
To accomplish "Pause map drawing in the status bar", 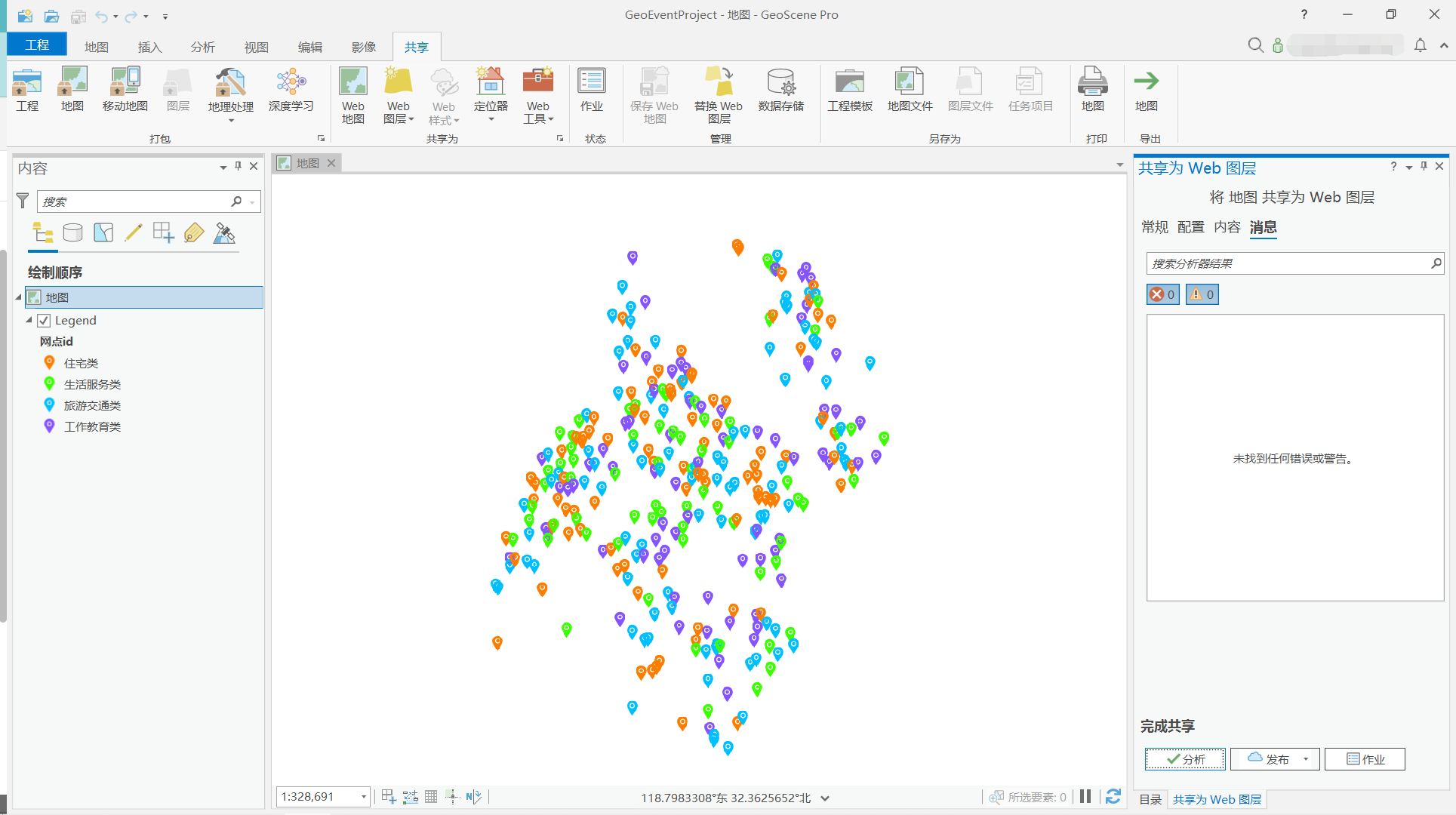I will (1085, 796).
